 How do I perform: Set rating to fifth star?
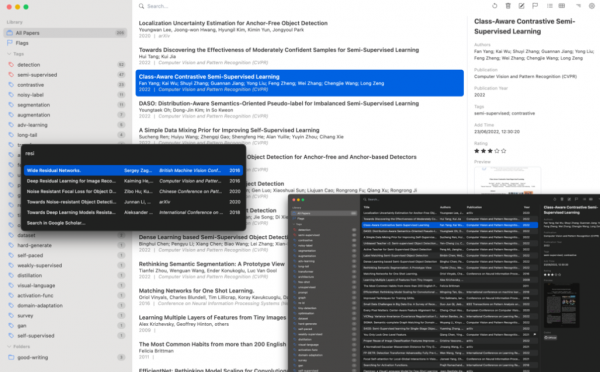(x=504, y=151)
